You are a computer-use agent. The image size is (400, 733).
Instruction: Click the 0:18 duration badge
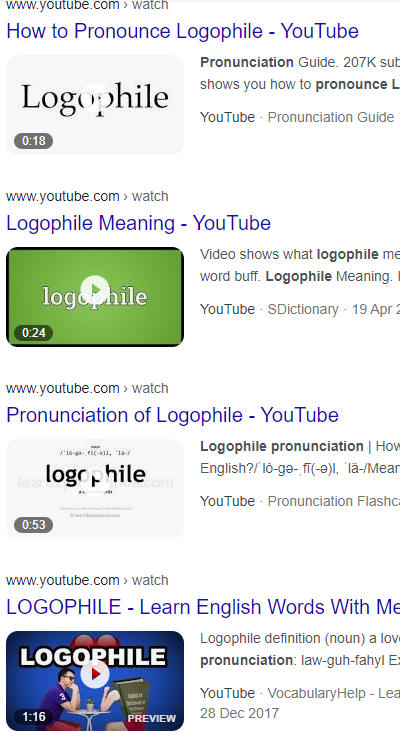[34, 141]
